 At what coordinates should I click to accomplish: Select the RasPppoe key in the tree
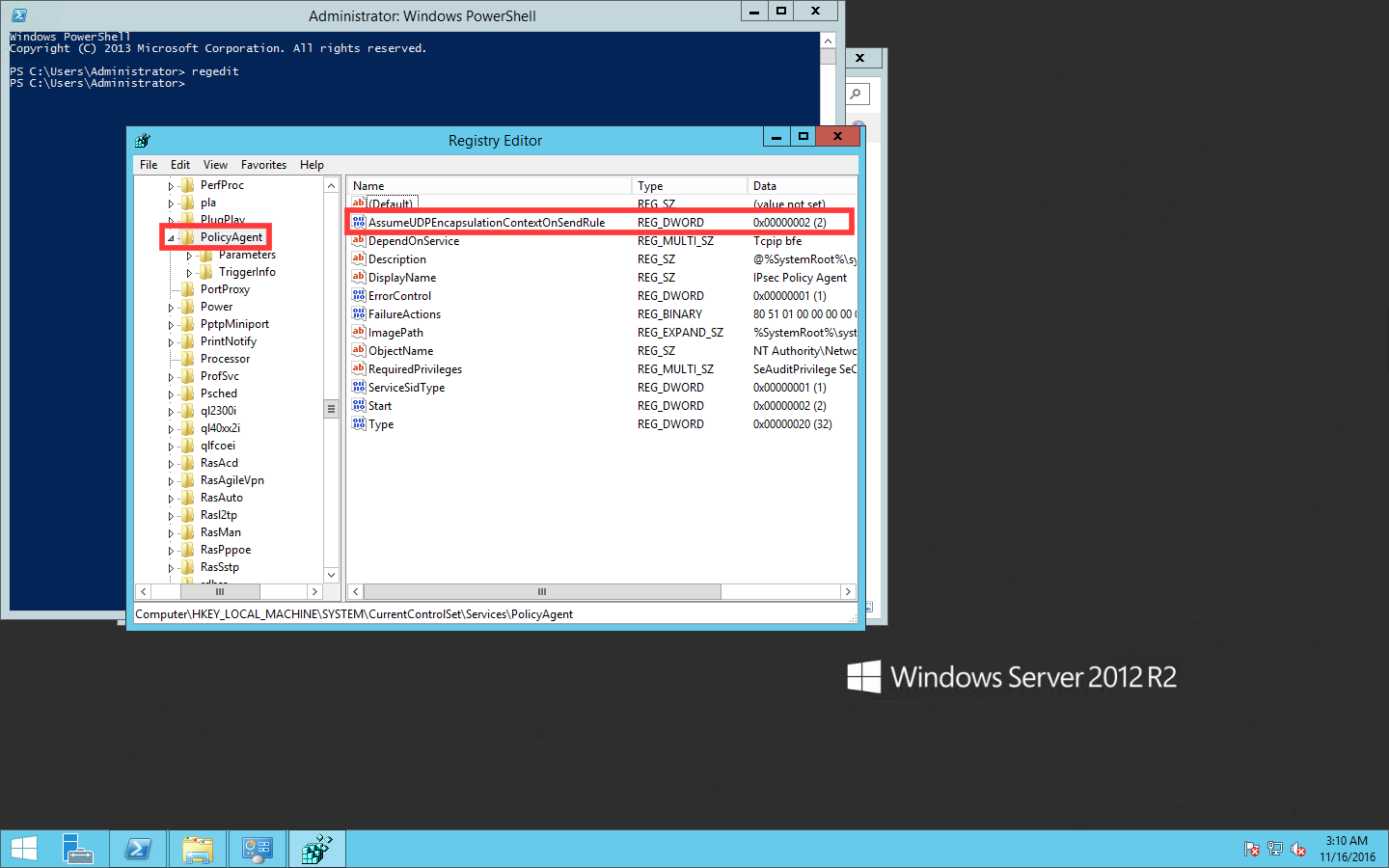click(x=226, y=550)
